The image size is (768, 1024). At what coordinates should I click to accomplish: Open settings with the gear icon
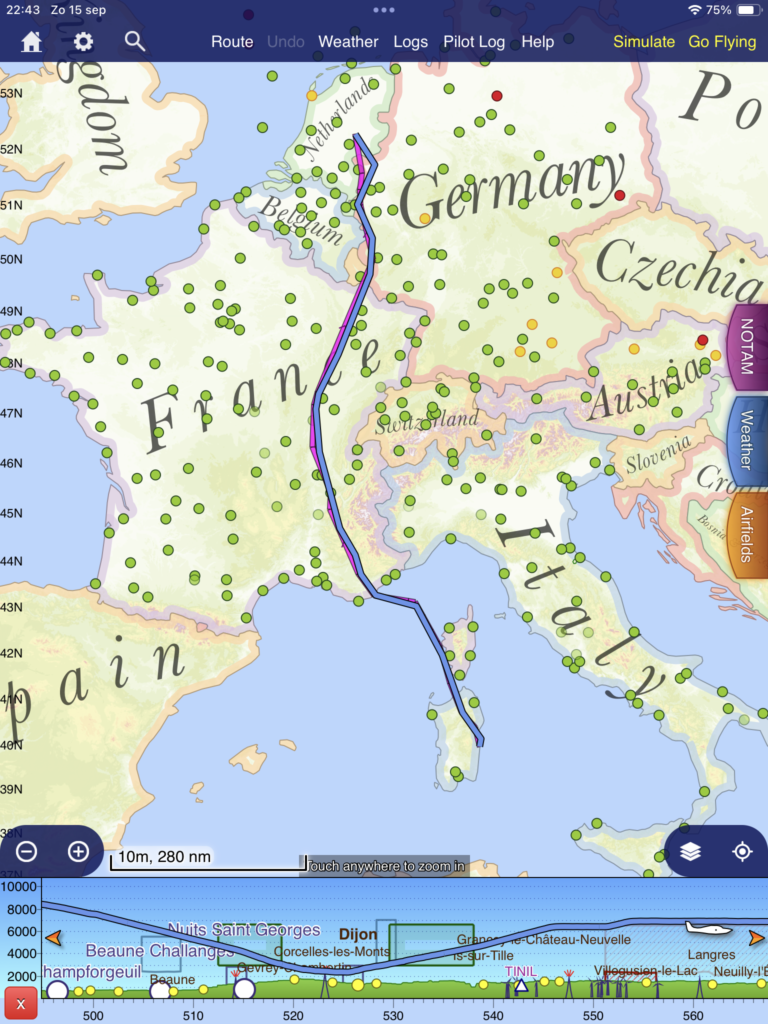[x=83, y=42]
